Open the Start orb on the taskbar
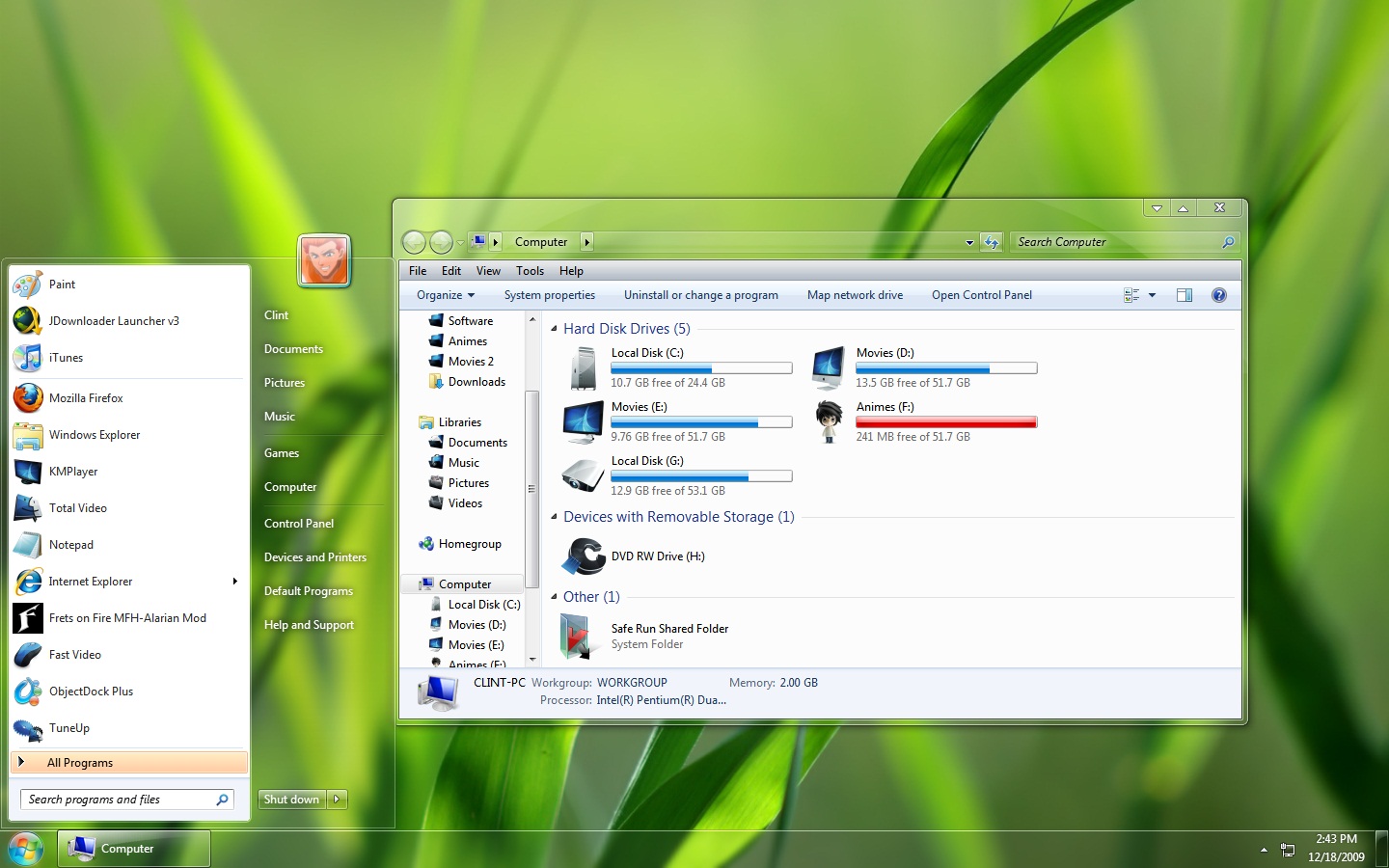This screenshot has height=868, width=1389. [x=25, y=850]
